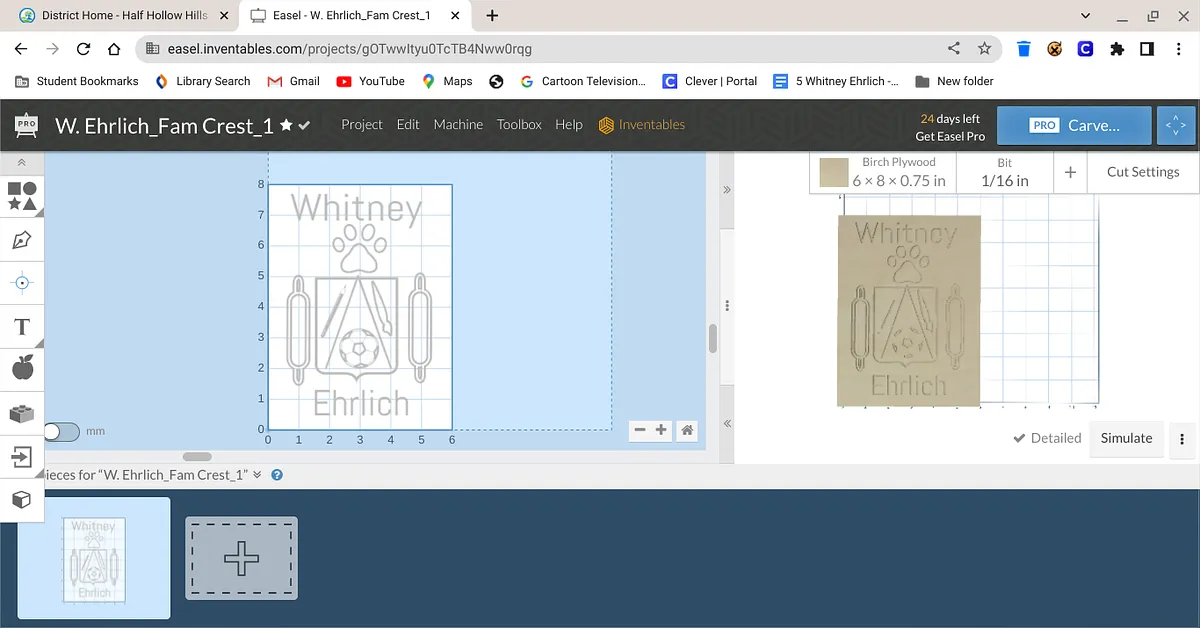The image size is (1200, 628).
Task: Zoom out with the minus button
Action: [x=639, y=430]
